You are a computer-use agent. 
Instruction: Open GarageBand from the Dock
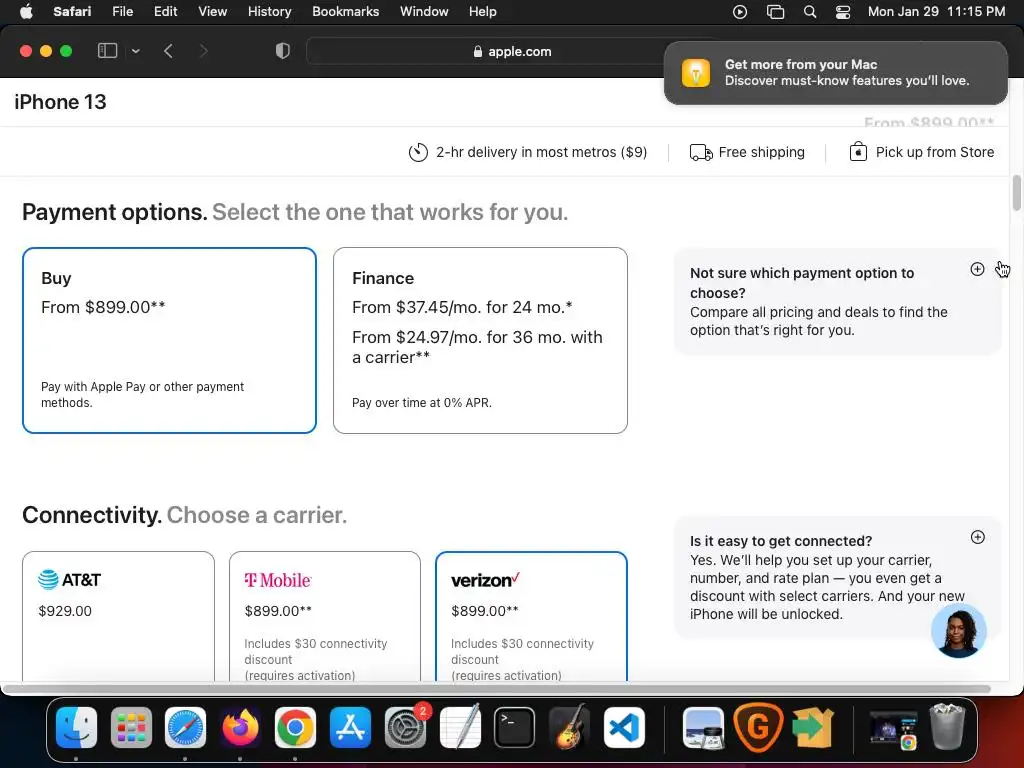569,727
